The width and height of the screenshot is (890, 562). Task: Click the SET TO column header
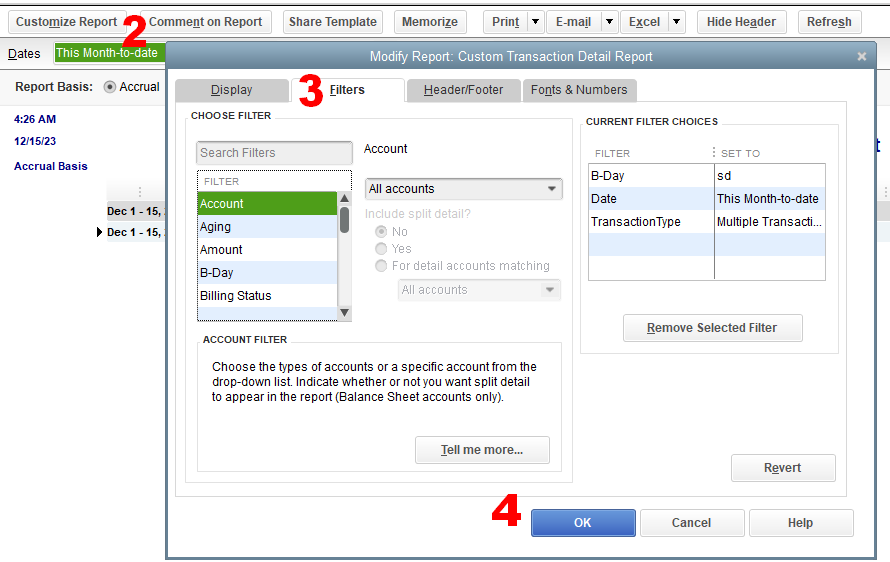[x=740, y=153]
